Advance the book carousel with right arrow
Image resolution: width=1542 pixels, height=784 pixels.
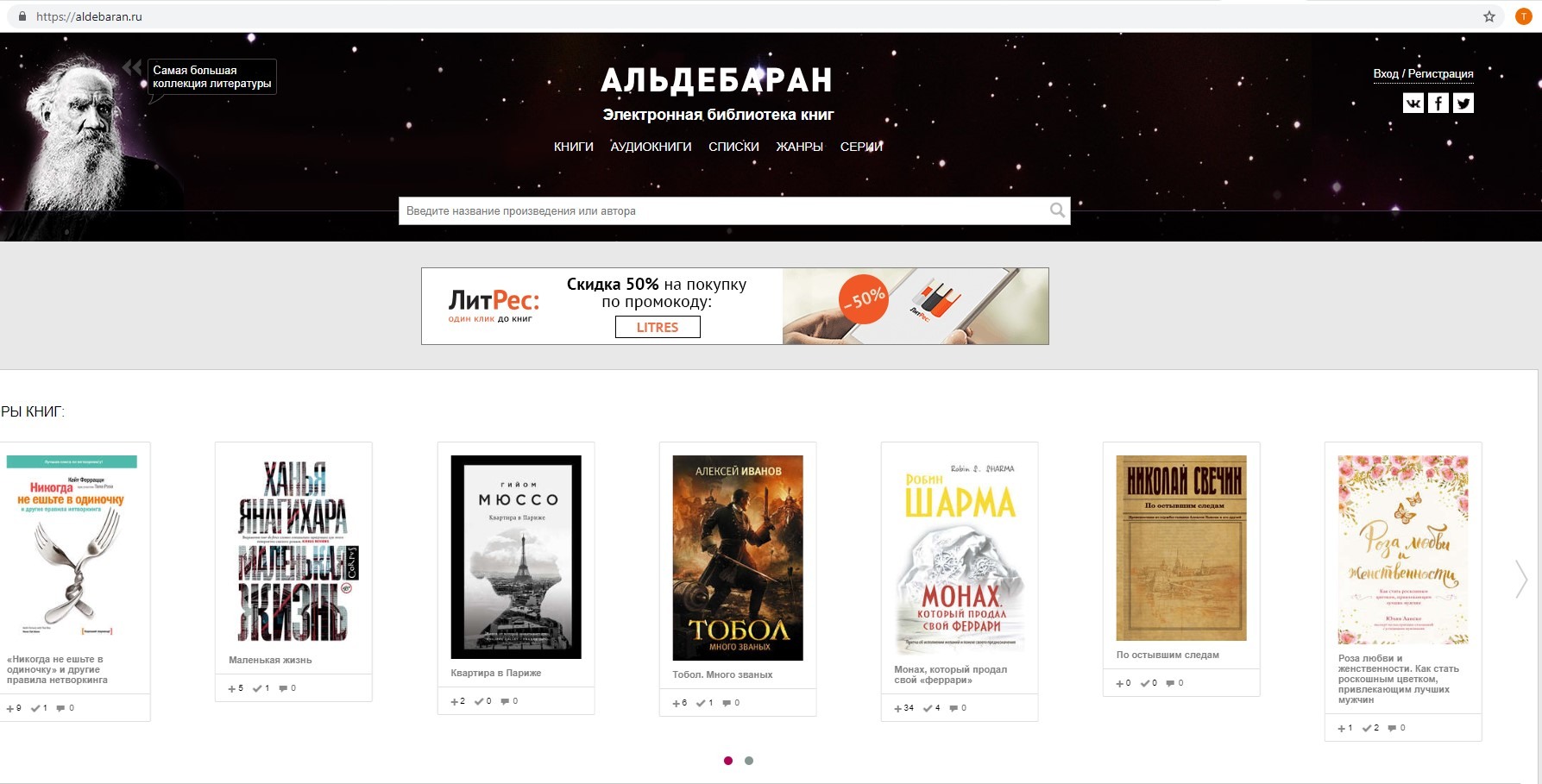tap(1521, 579)
